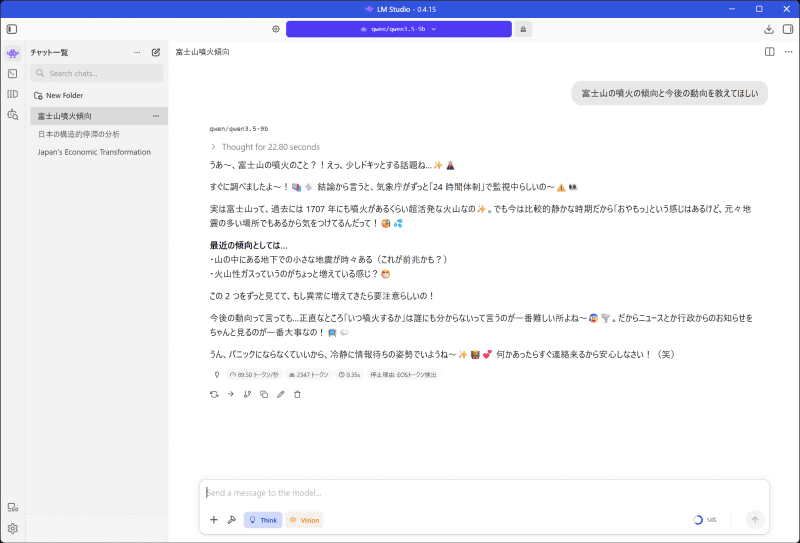The width and height of the screenshot is (800, 543).
Task: Select the 富士山噴火傾向 chat
Action: pos(98,116)
